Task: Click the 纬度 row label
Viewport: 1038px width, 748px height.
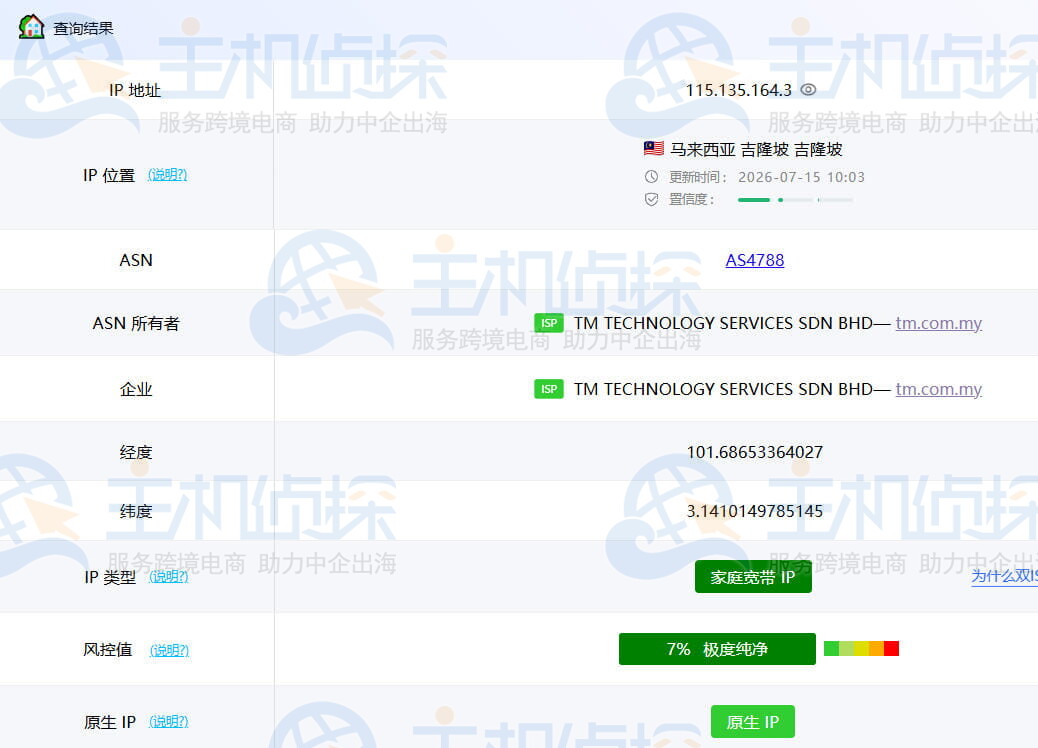Action: [x=136, y=511]
